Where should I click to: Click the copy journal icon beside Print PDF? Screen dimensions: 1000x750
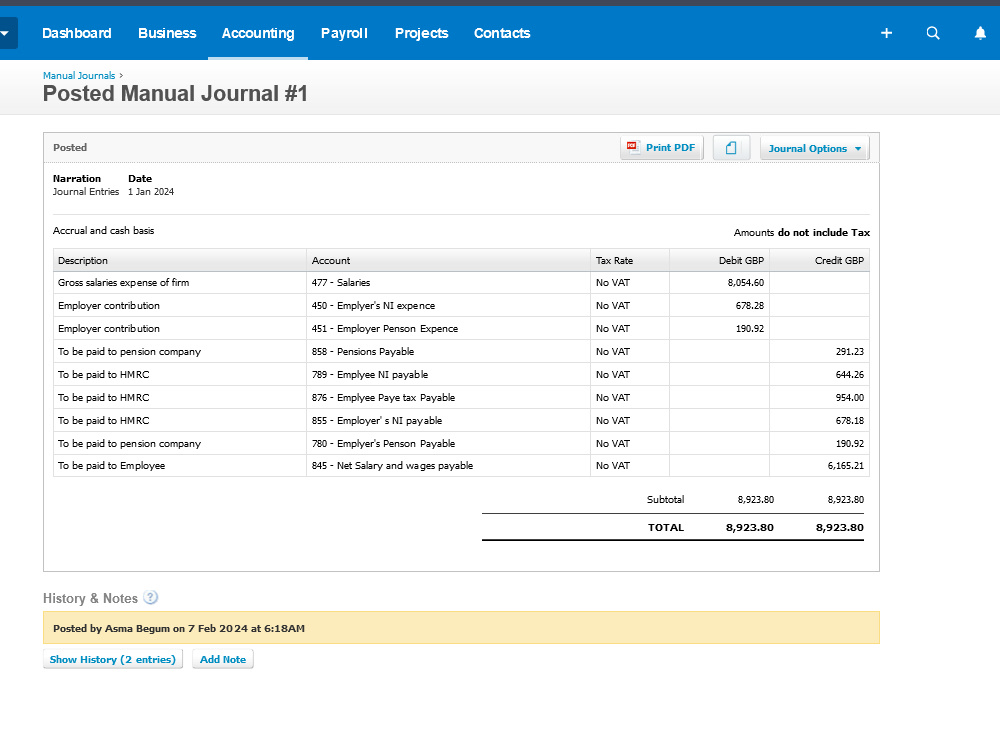[731, 146]
